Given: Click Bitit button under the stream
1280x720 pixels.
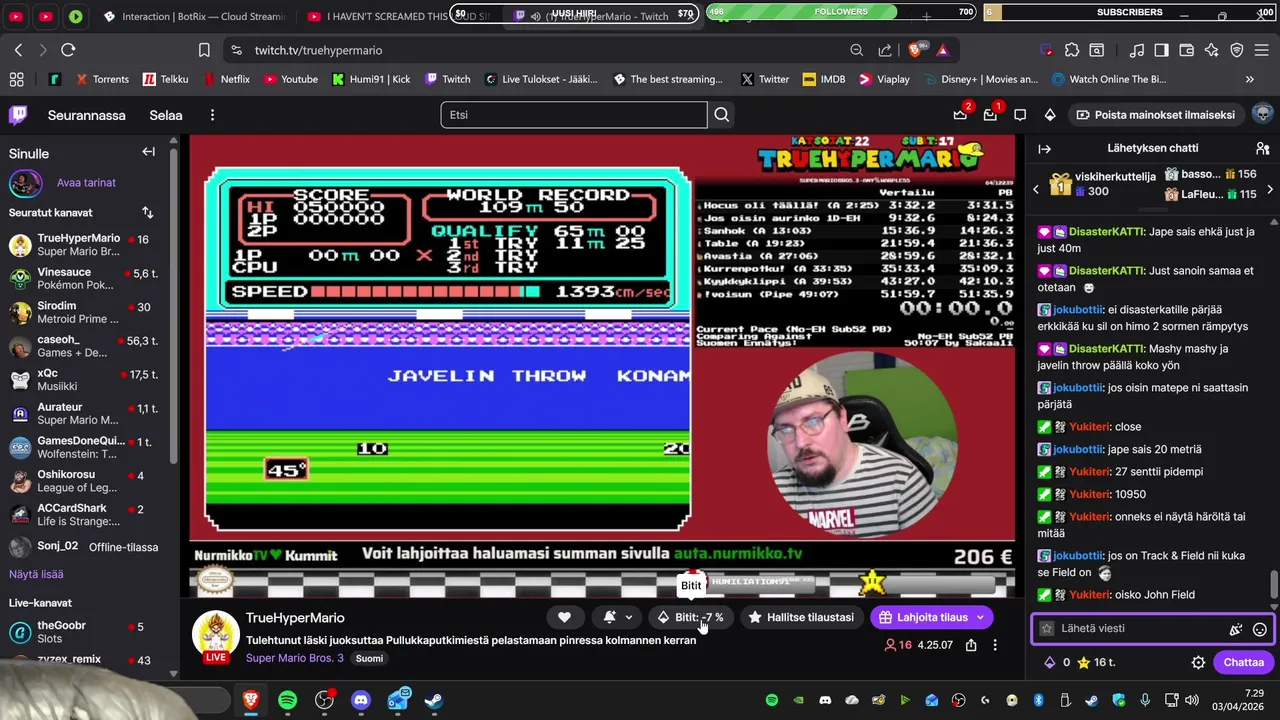Looking at the screenshot, I should click(690, 617).
